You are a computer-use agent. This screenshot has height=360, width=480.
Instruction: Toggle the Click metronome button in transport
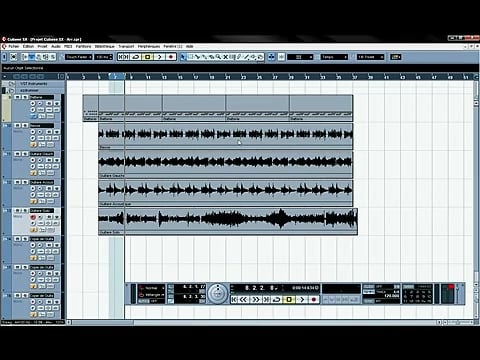click(369, 287)
